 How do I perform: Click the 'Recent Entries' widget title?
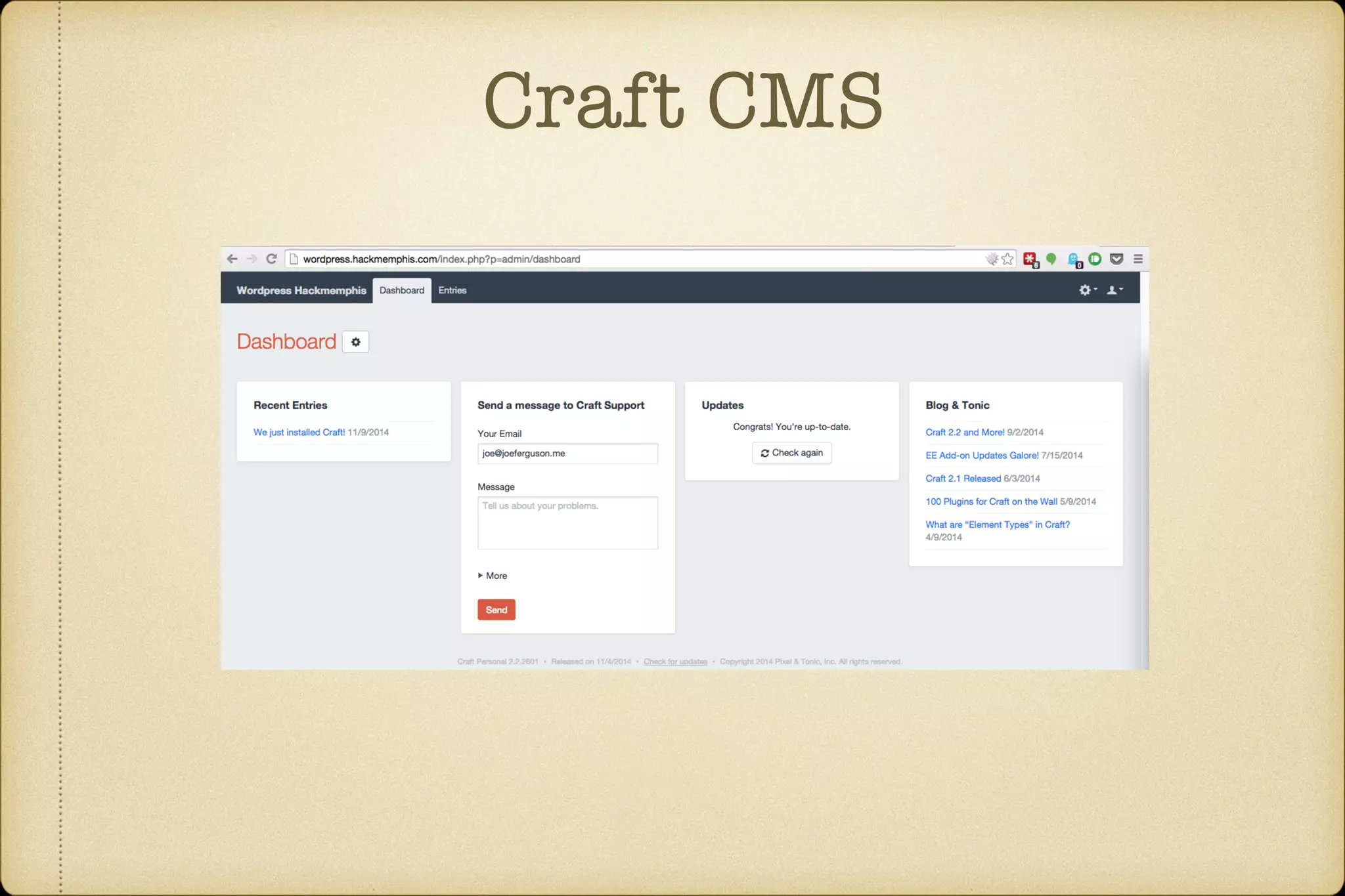(x=290, y=405)
